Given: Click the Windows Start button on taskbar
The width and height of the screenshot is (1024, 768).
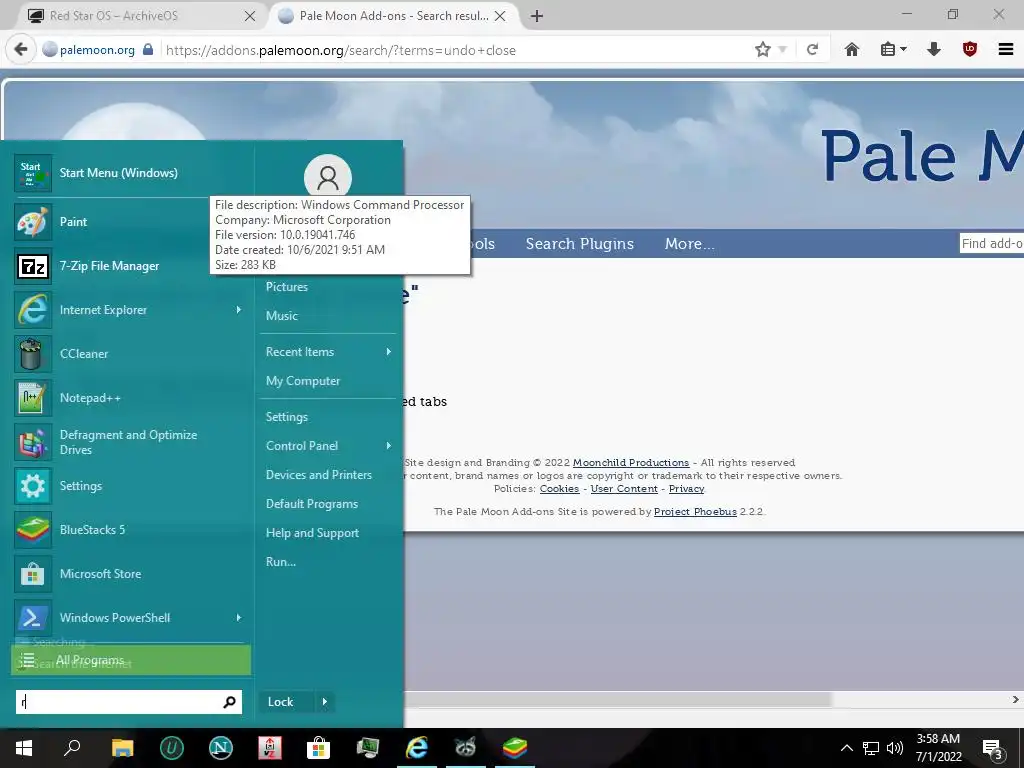Looking at the screenshot, I should (24, 748).
